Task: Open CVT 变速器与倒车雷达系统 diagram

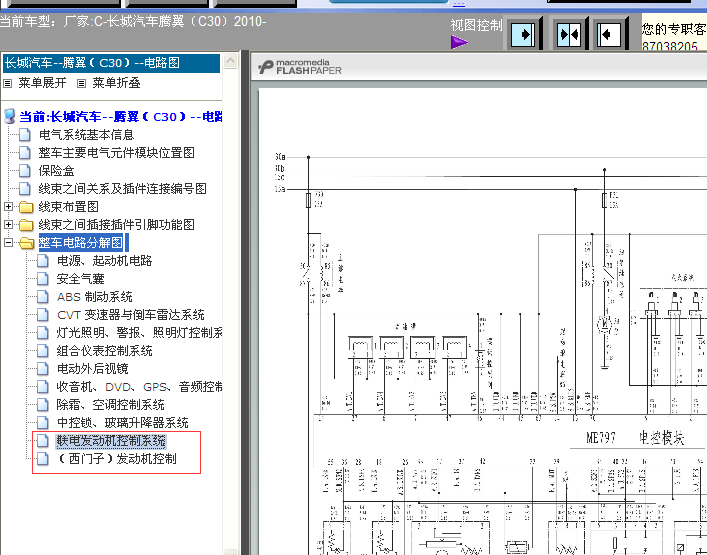Action: pyautogui.click(x=131, y=315)
